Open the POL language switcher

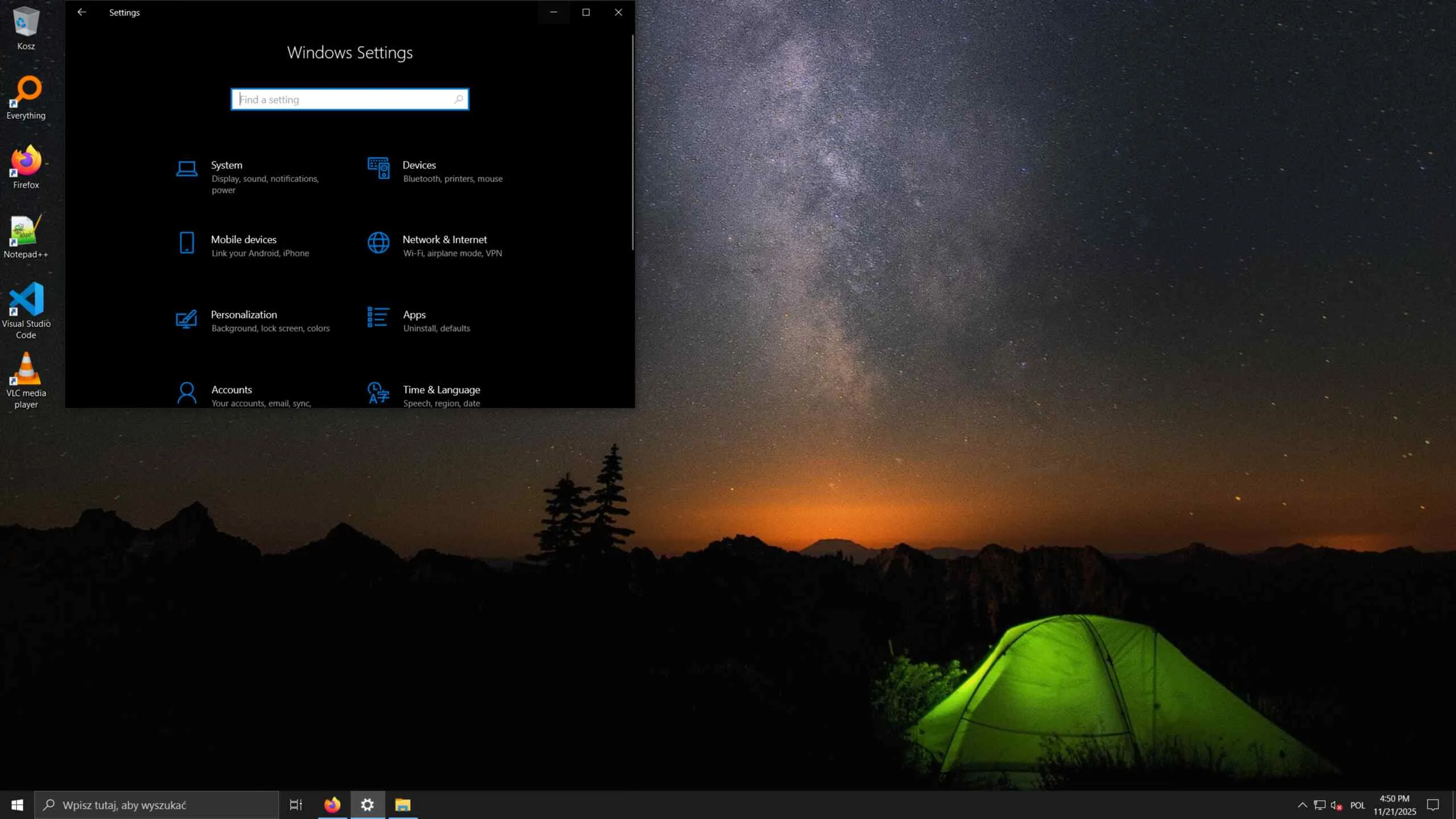[x=1358, y=805]
